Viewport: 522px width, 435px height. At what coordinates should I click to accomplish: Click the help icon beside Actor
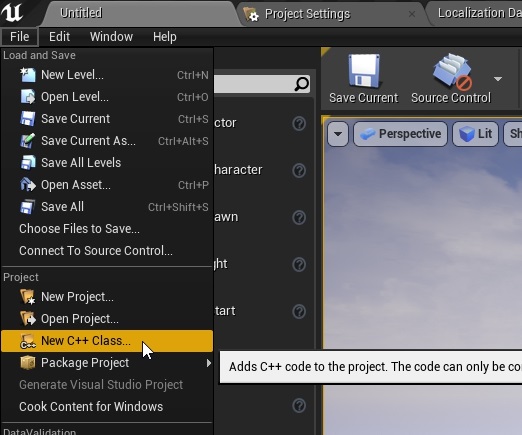[299, 124]
